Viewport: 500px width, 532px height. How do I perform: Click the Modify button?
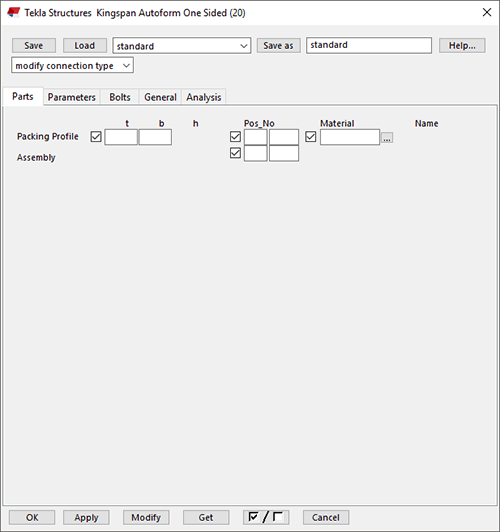point(146,517)
